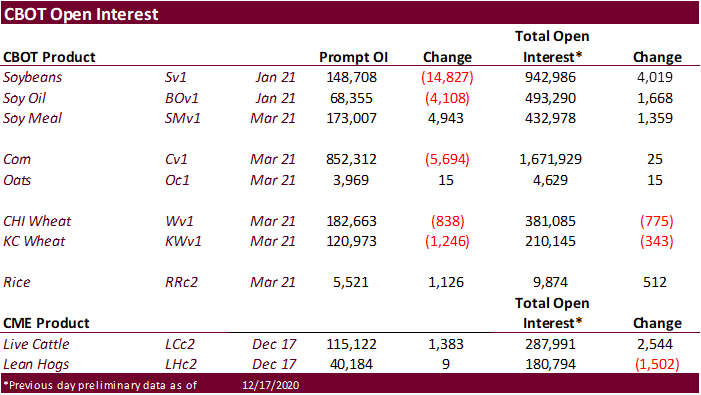Select the Soybeans product row label
This screenshot has height=395, width=701.
[33, 77]
